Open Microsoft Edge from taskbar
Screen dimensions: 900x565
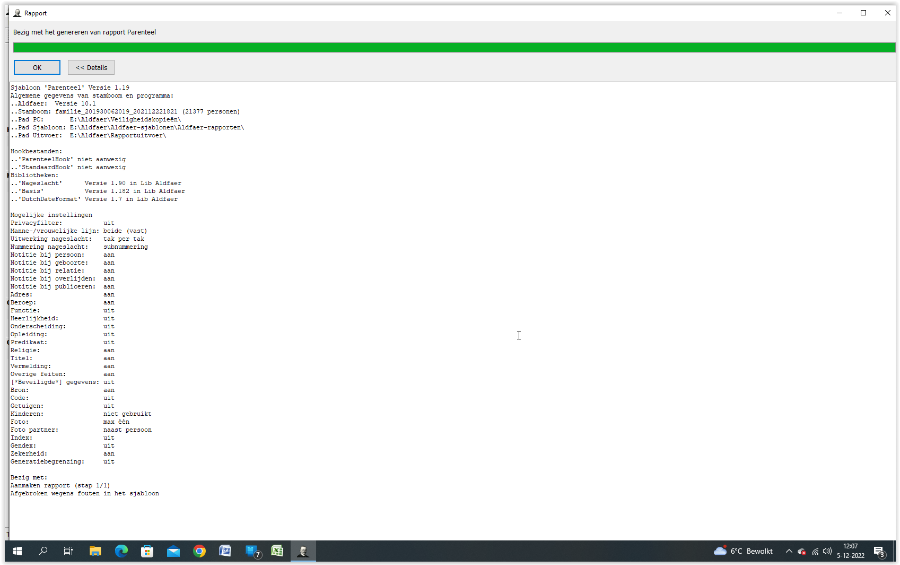pyautogui.click(x=121, y=551)
